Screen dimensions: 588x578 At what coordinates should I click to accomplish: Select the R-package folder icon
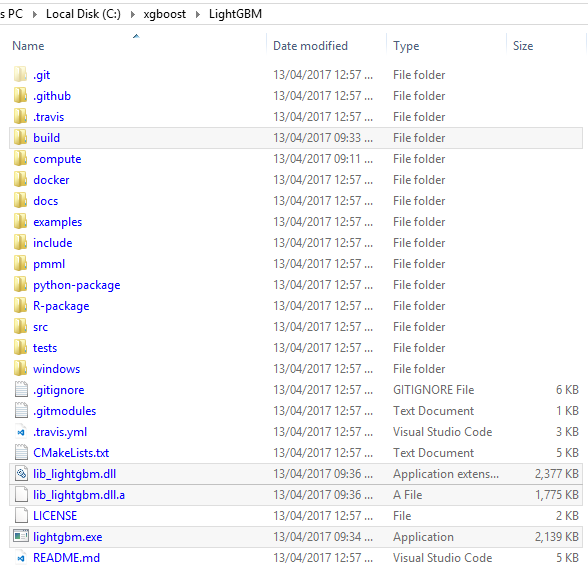(x=21, y=305)
